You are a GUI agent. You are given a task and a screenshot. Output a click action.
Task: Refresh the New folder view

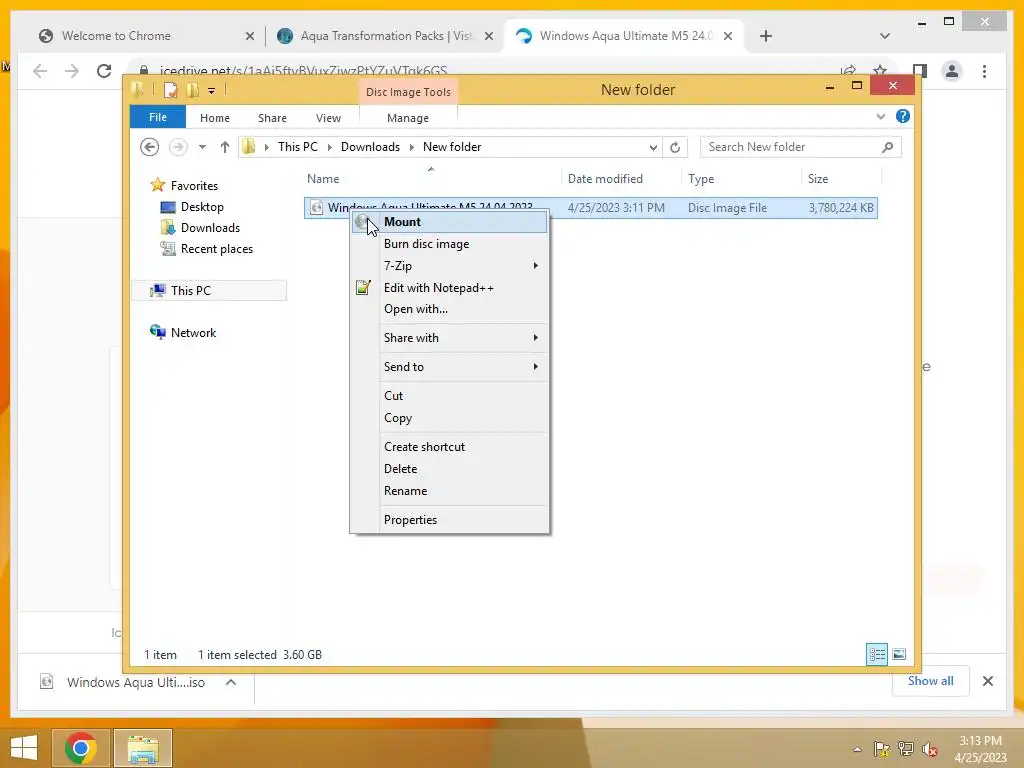tap(675, 148)
